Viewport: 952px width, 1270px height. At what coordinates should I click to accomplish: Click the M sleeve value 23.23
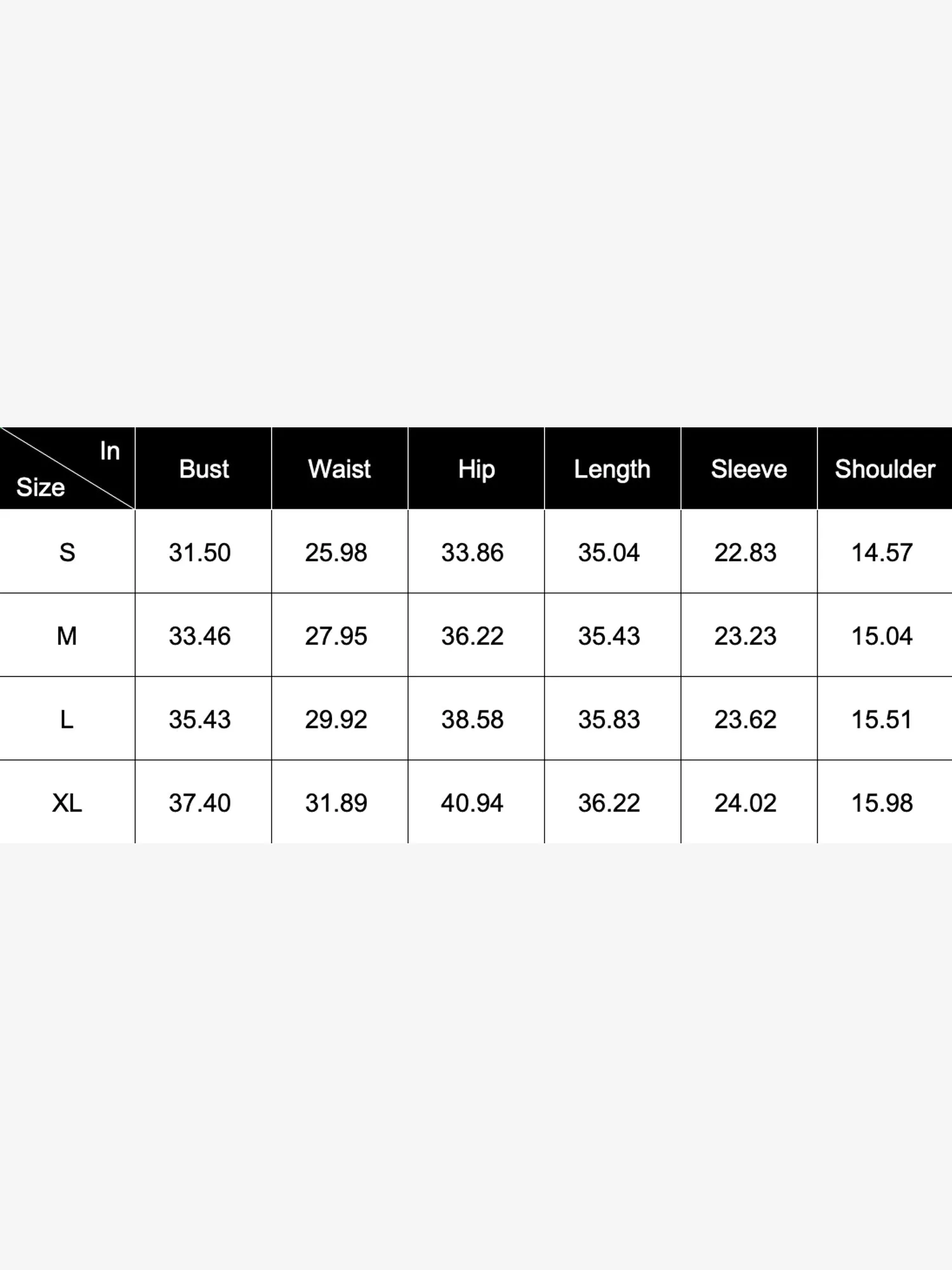pos(746,636)
